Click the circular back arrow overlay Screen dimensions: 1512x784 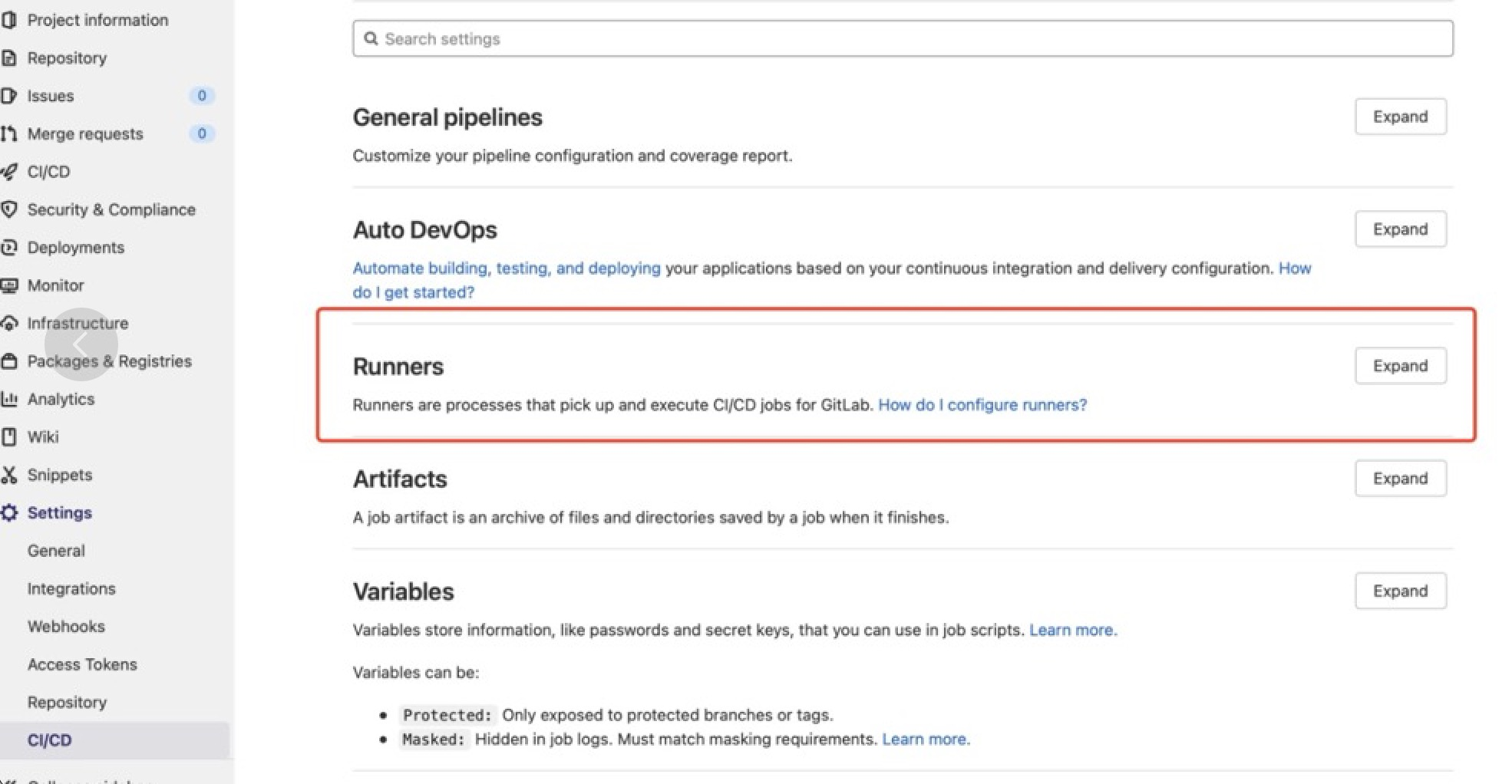(x=81, y=344)
